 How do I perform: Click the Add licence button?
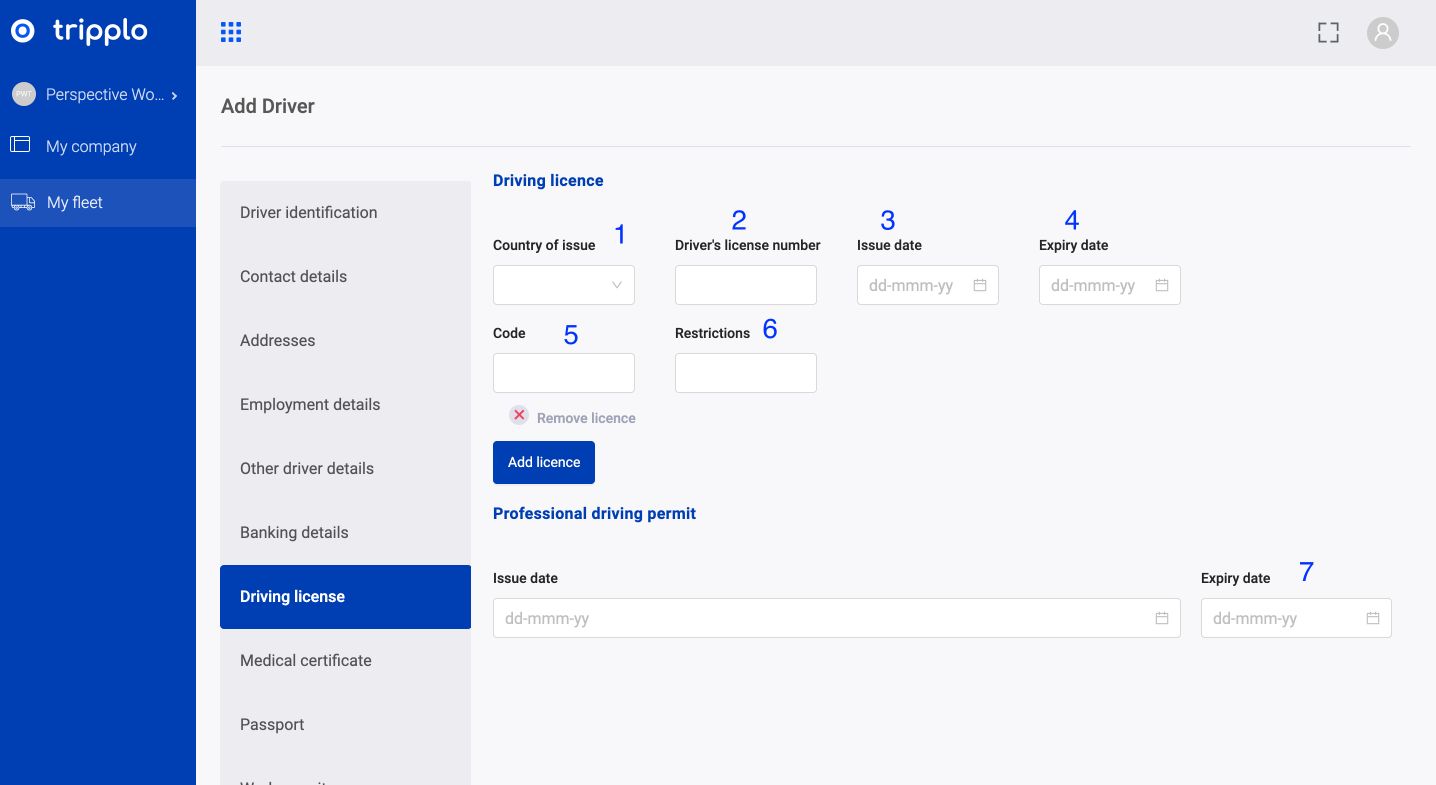544,462
